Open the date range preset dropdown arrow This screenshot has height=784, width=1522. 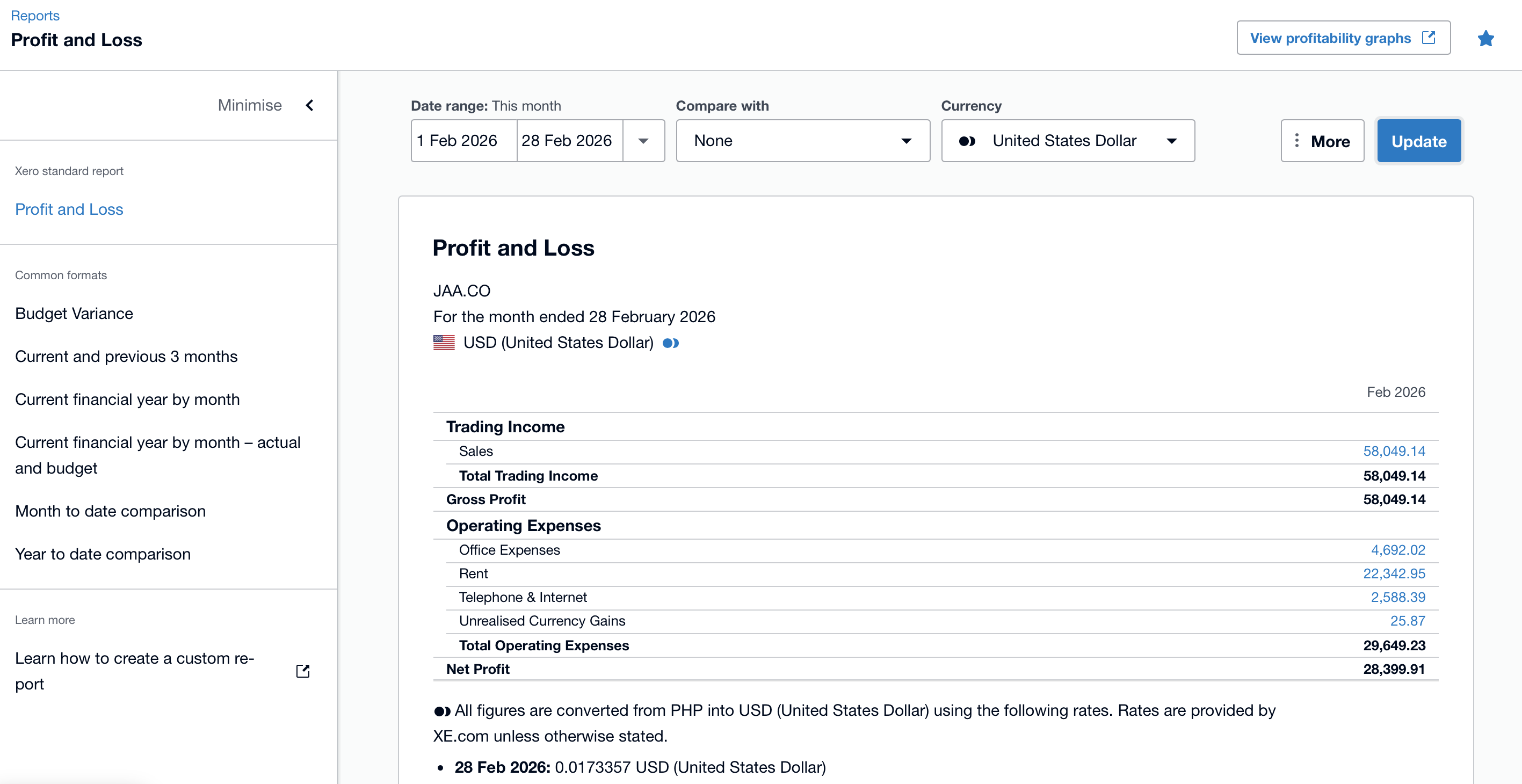tap(643, 141)
